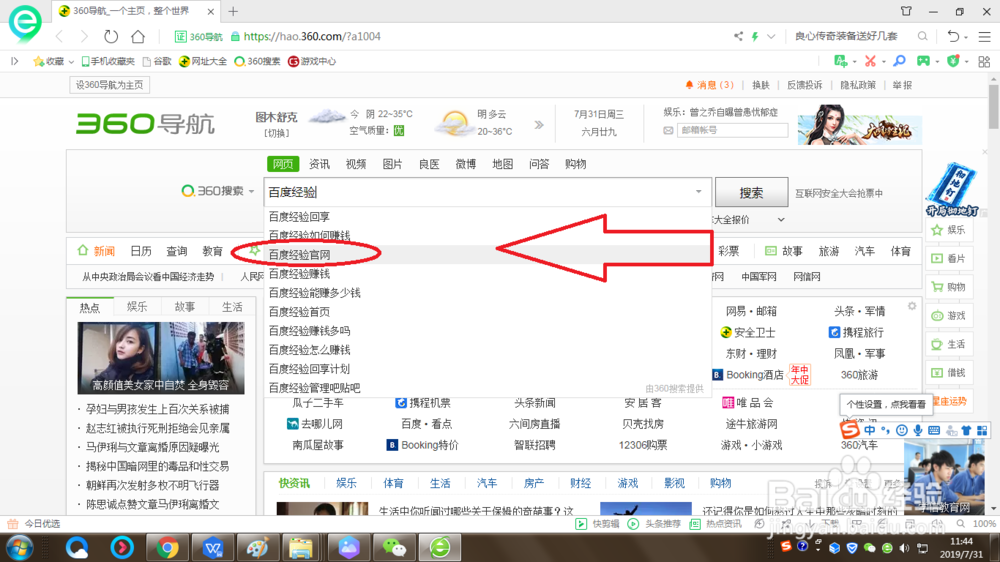
Task: Click 携程旅行 site link
Action: [x=856, y=332]
